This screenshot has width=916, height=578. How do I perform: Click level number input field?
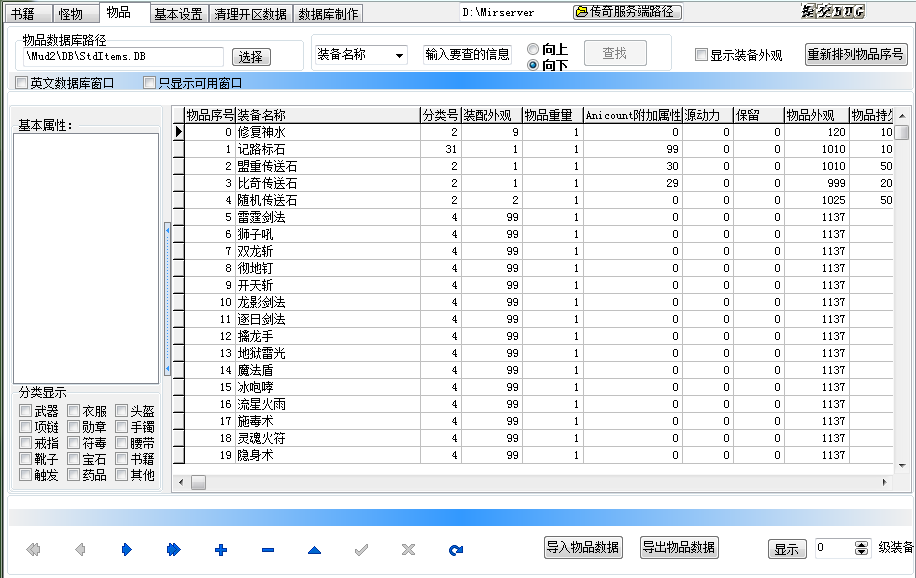pos(834,548)
